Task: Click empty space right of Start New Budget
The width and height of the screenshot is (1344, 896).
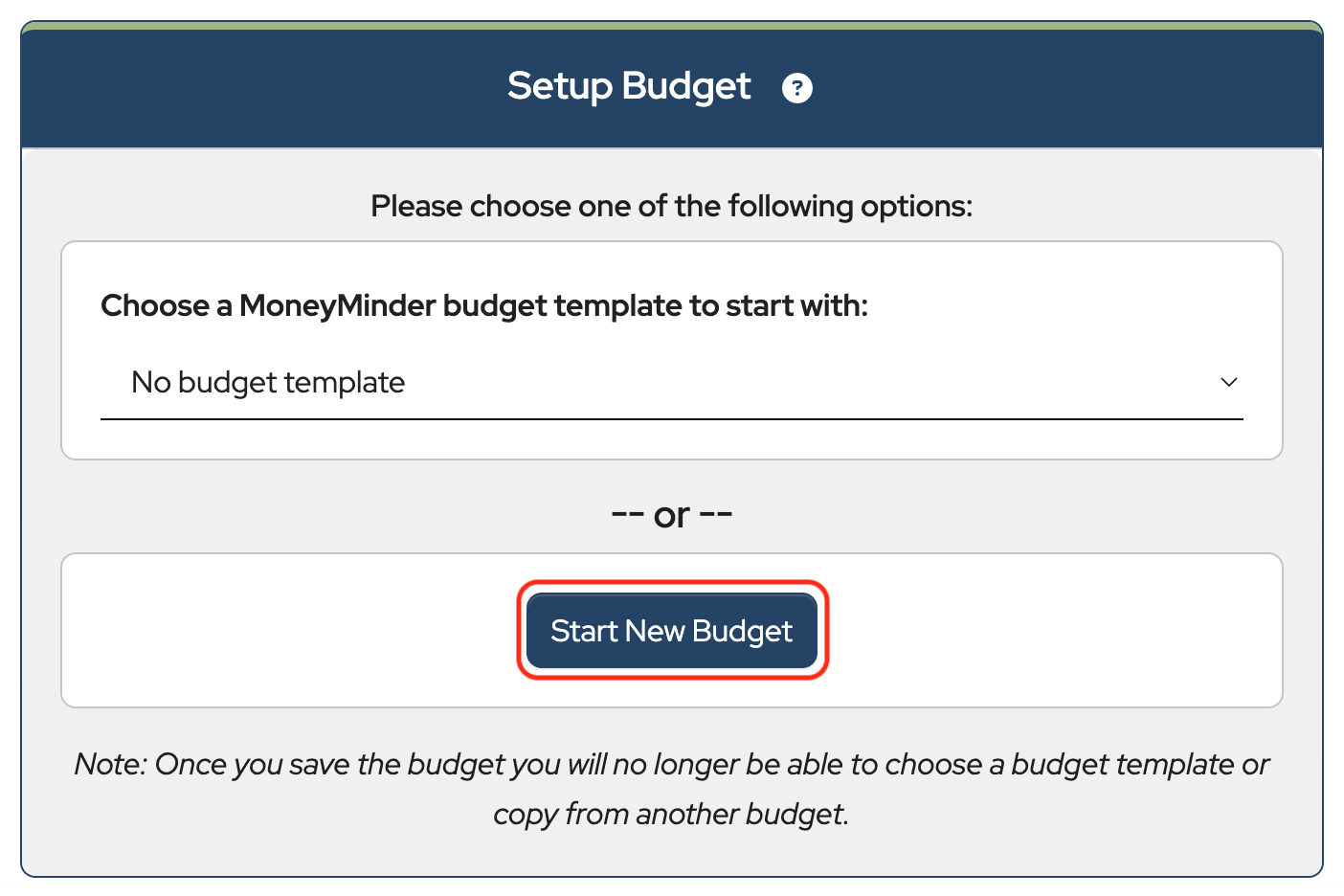Action: click(1053, 631)
